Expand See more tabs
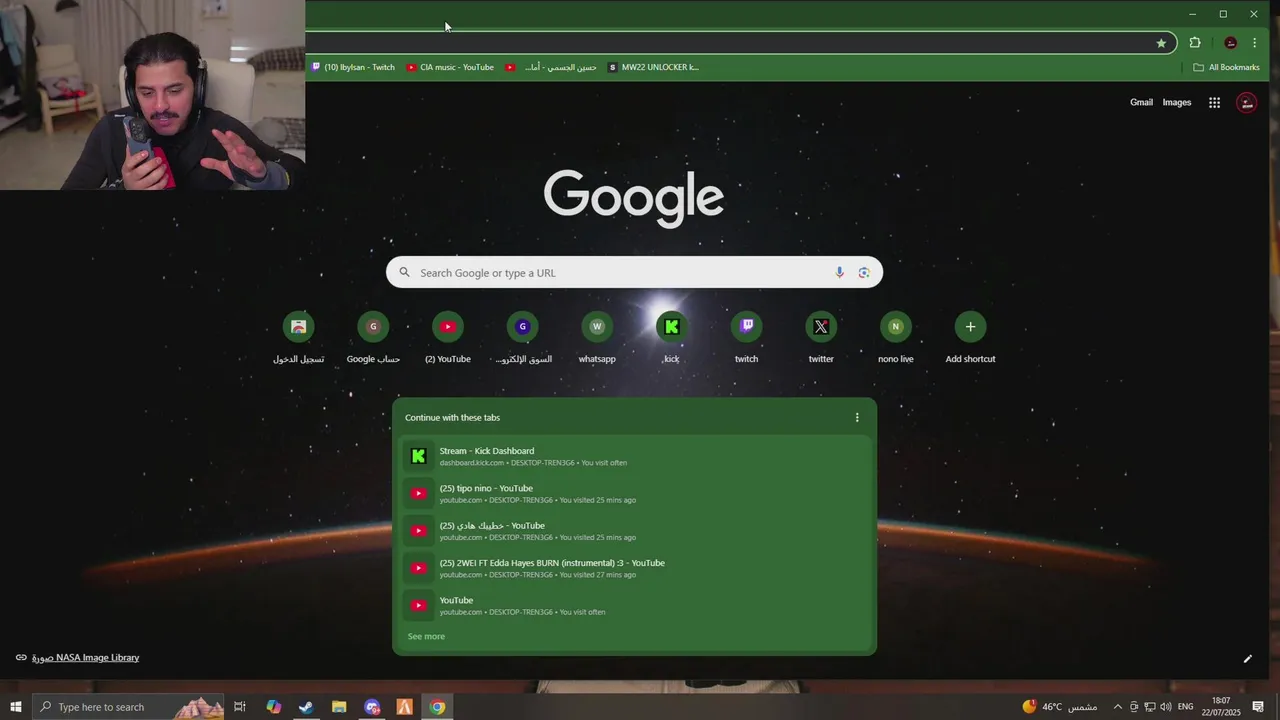The height and width of the screenshot is (720, 1280). 426,636
